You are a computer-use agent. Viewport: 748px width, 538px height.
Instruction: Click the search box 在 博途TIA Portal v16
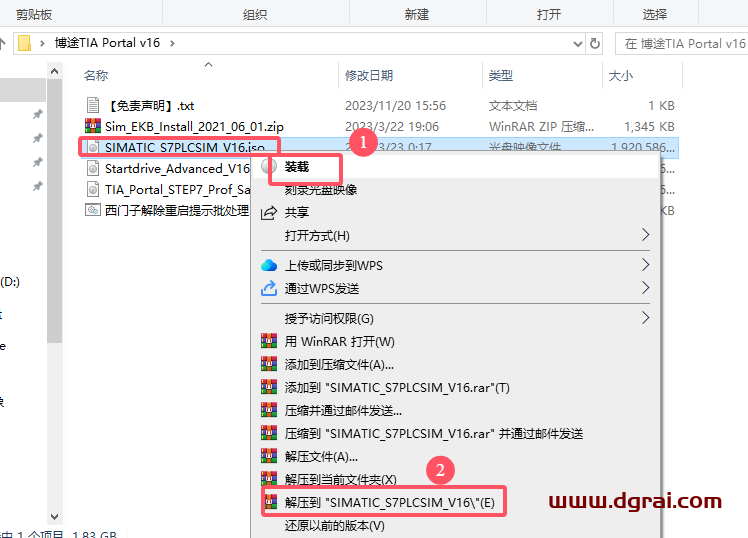coord(681,44)
